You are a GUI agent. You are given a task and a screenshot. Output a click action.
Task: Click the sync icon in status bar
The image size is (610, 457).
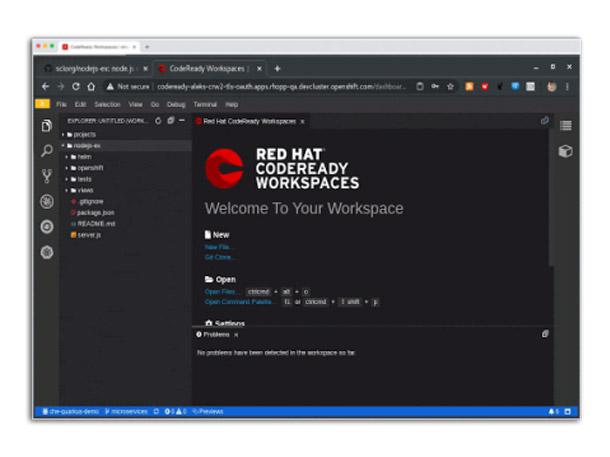(x=156, y=411)
